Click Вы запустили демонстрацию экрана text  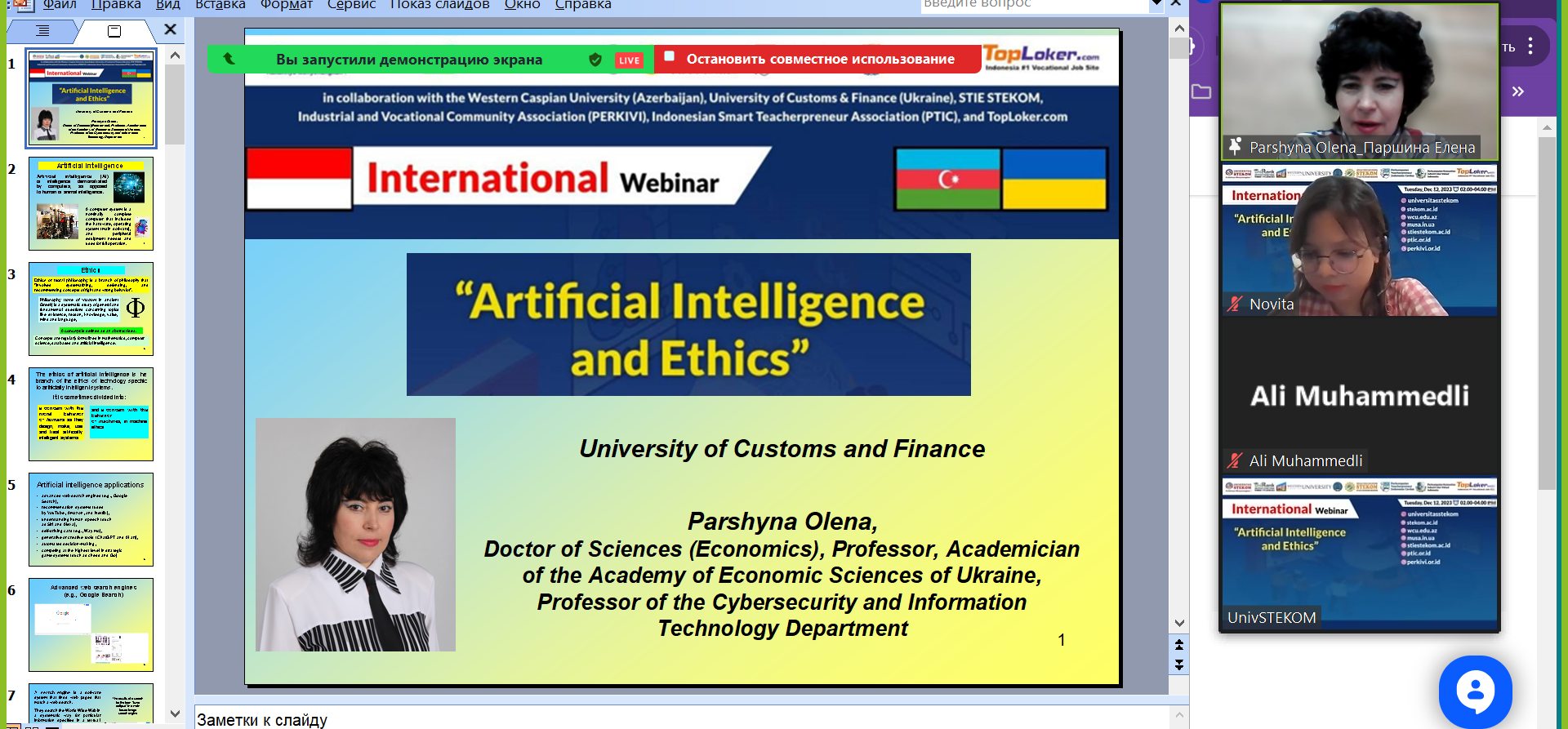coord(408,60)
